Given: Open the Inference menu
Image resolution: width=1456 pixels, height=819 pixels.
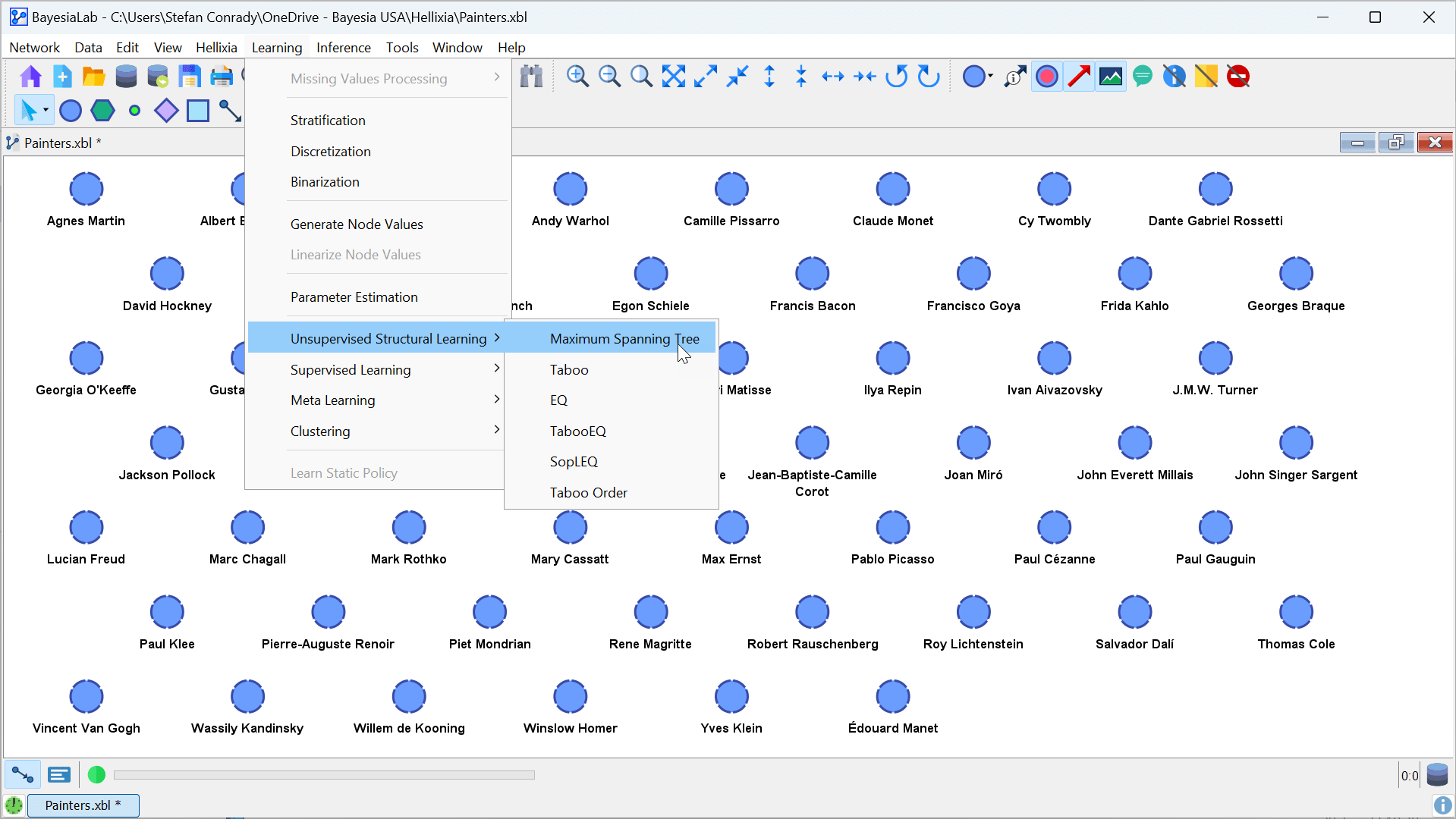Looking at the screenshot, I should [x=344, y=47].
